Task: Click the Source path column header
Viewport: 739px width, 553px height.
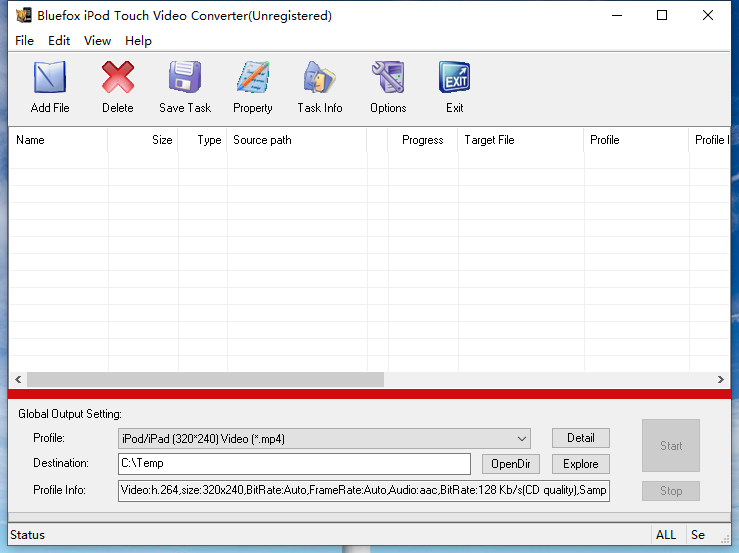Action: point(297,140)
